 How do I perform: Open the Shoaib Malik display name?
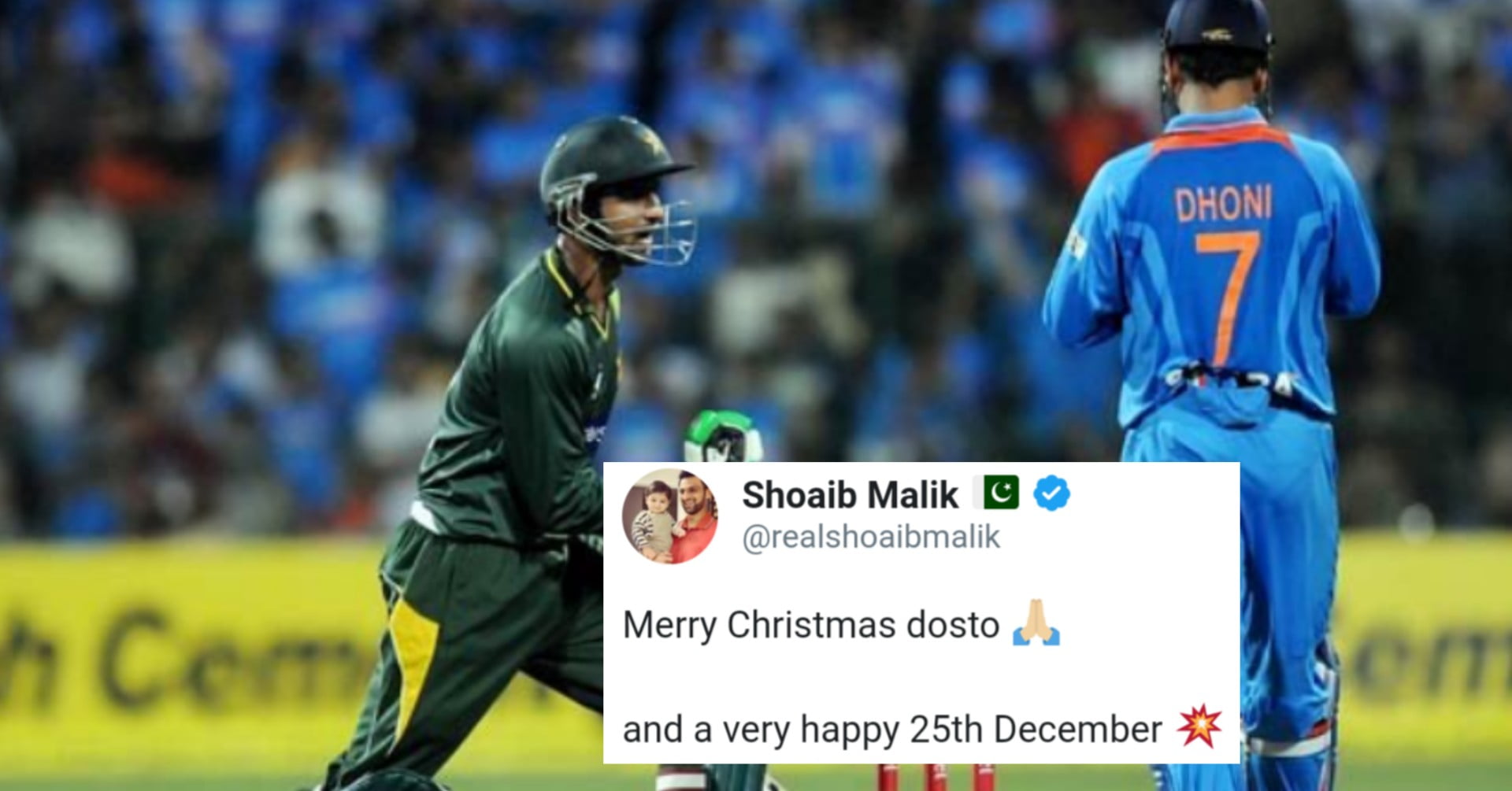click(850, 495)
